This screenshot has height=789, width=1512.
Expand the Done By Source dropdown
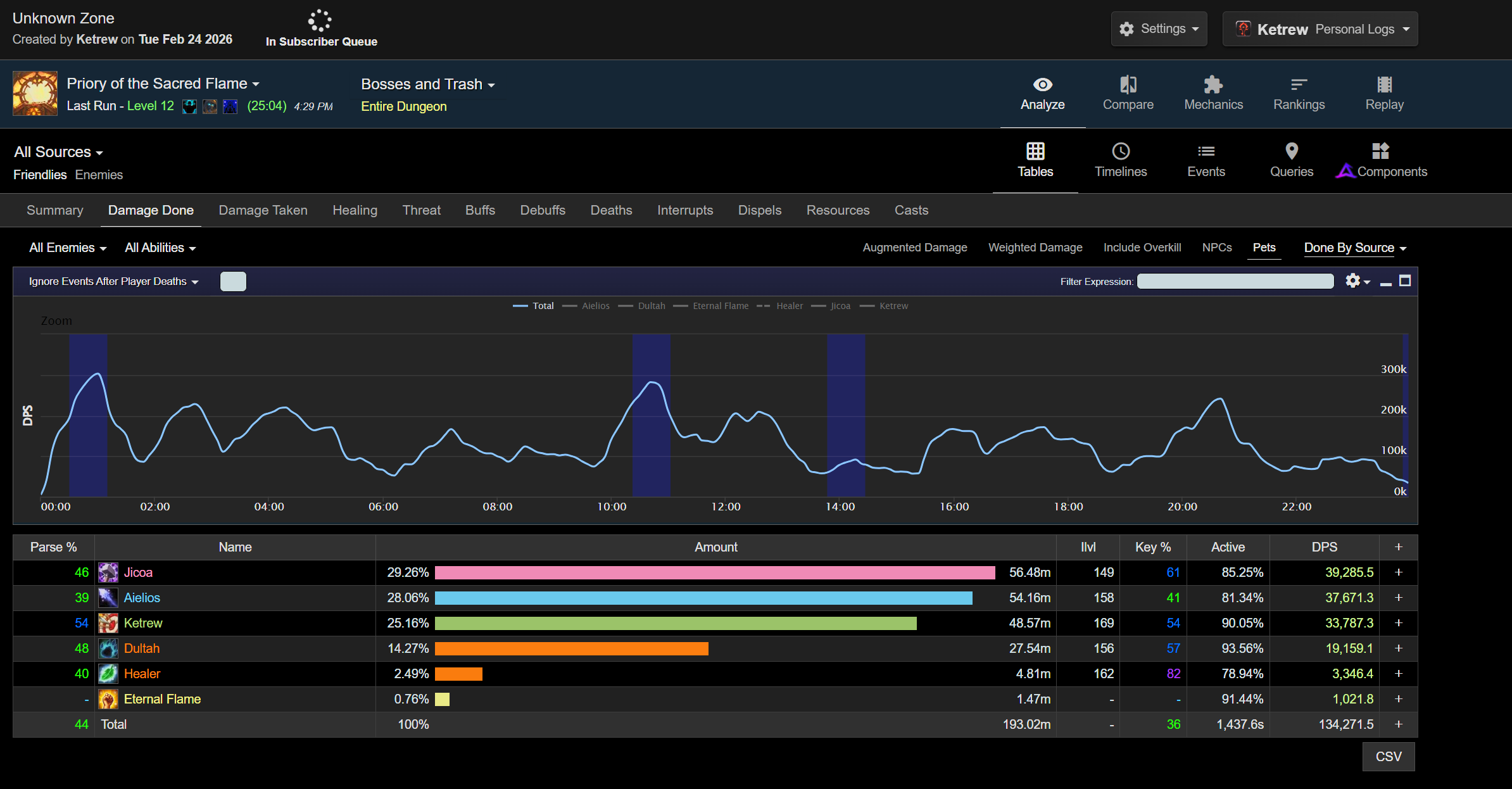1354,248
